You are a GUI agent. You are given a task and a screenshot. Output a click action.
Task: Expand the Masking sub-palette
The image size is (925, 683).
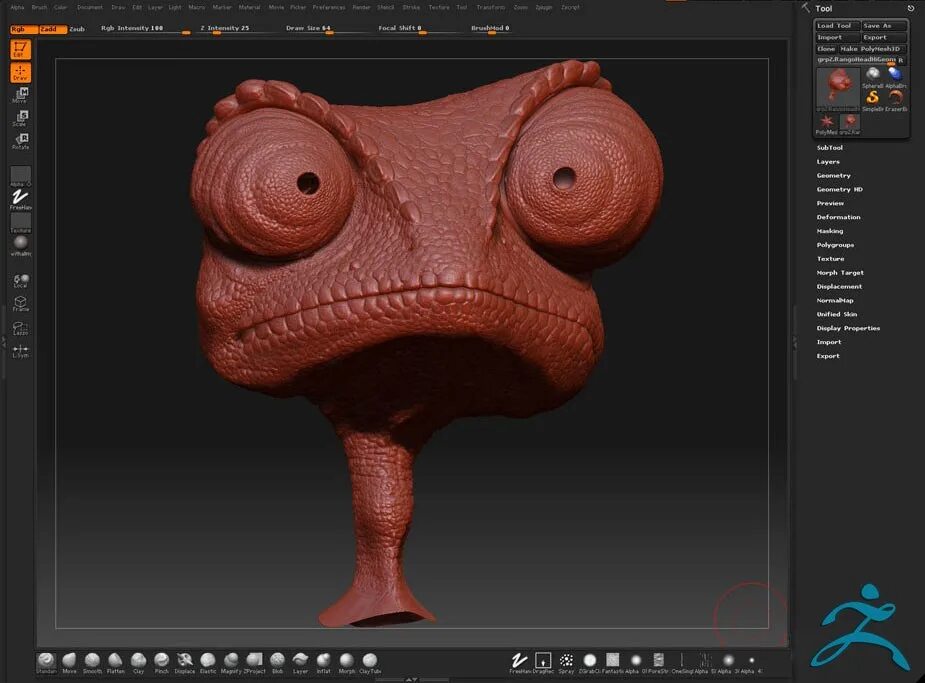point(829,231)
